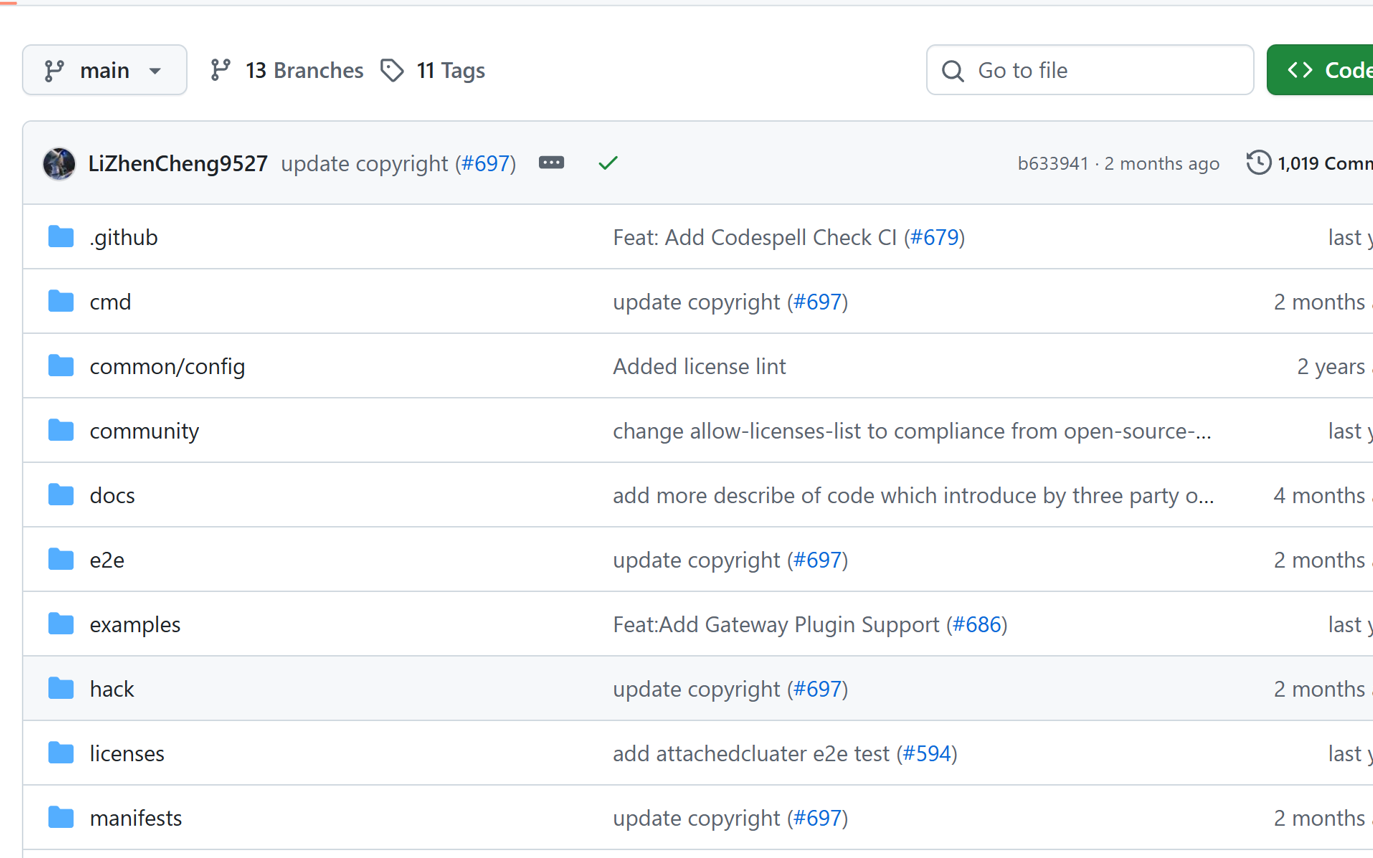Click the hack folder icon
Viewport: 1373px width, 858px height.
(61, 689)
